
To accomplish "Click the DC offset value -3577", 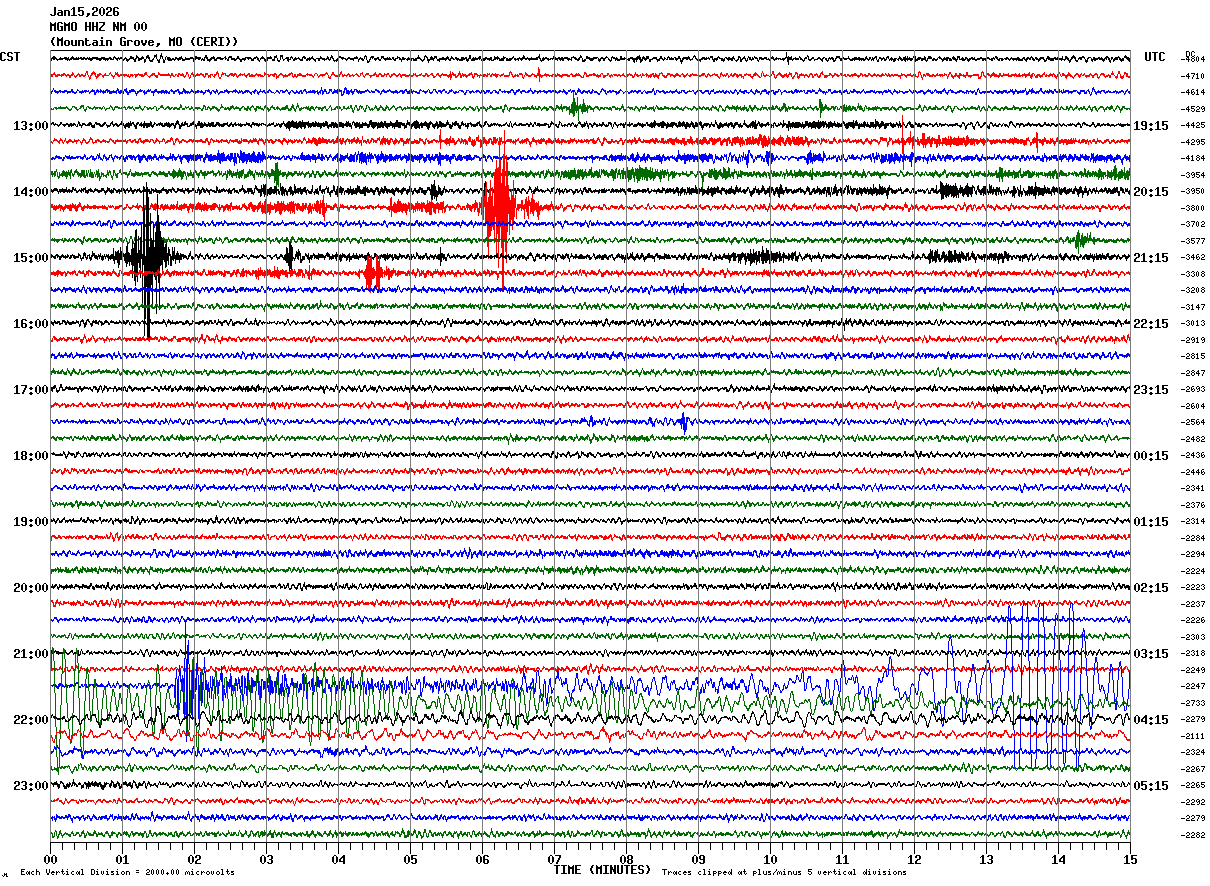I will coord(1194,241).
